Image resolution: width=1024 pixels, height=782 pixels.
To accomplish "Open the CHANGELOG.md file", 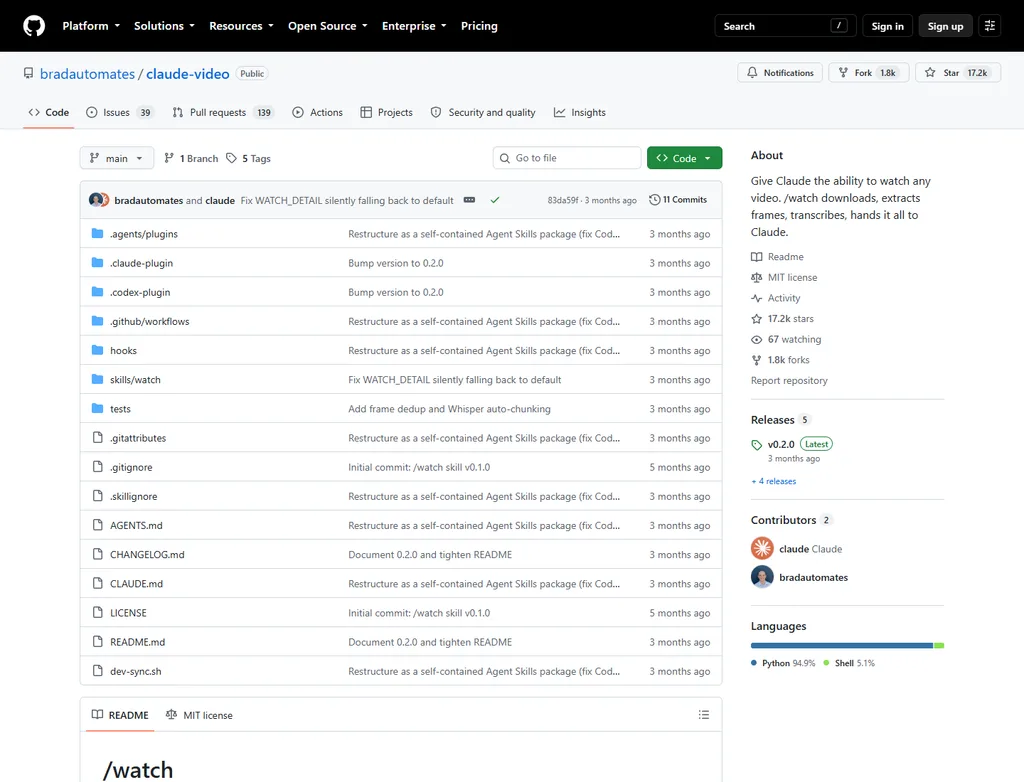I will point(147,555).
